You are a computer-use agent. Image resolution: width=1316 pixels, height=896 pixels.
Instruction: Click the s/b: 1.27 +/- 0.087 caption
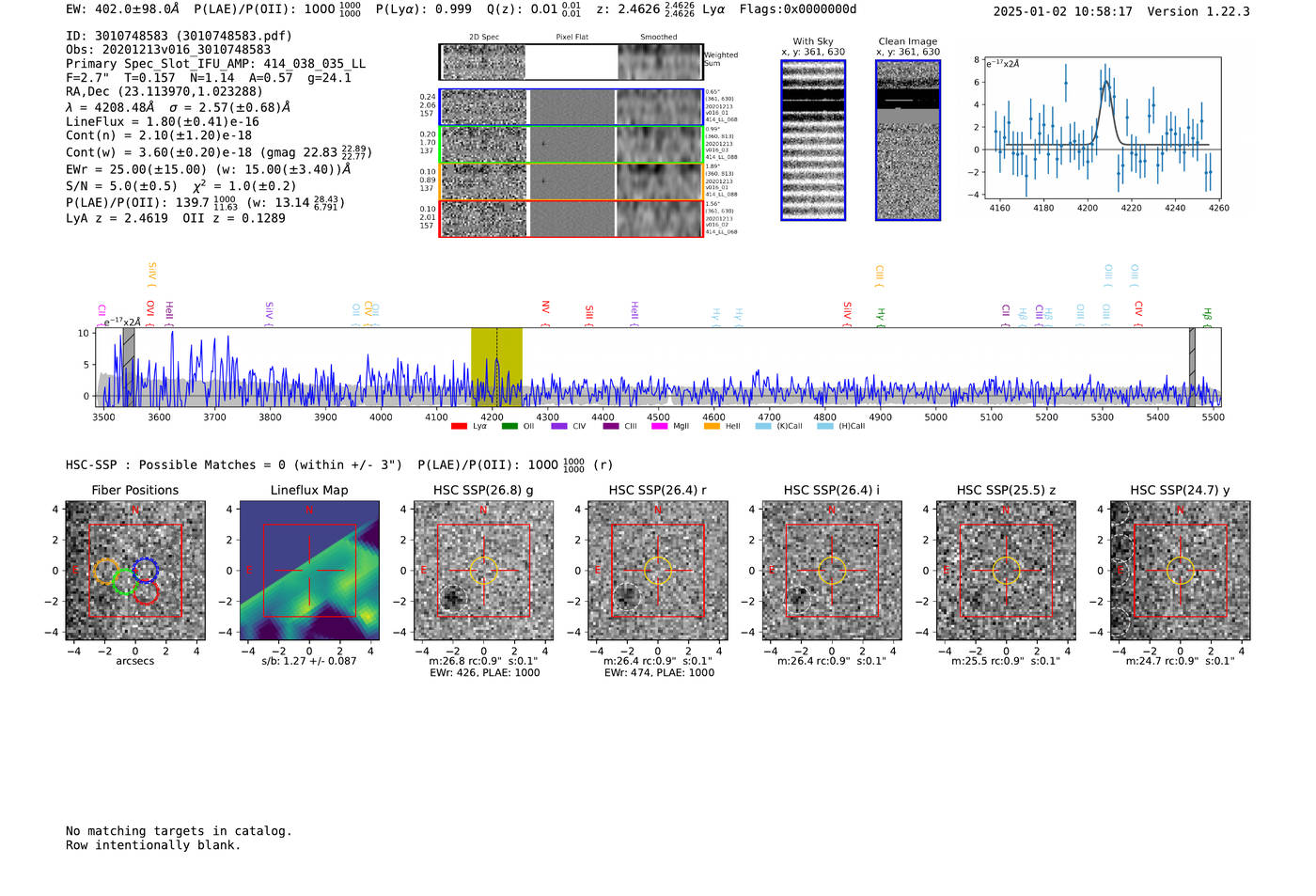click(x=309, y=662)
